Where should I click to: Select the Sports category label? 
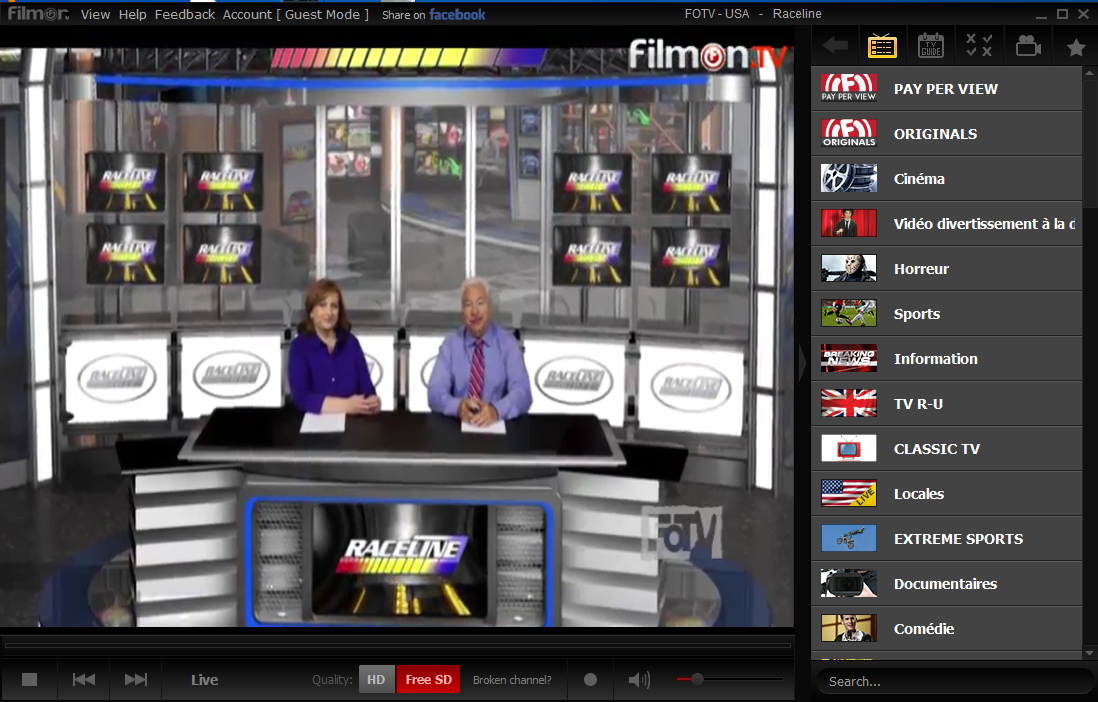917,314
